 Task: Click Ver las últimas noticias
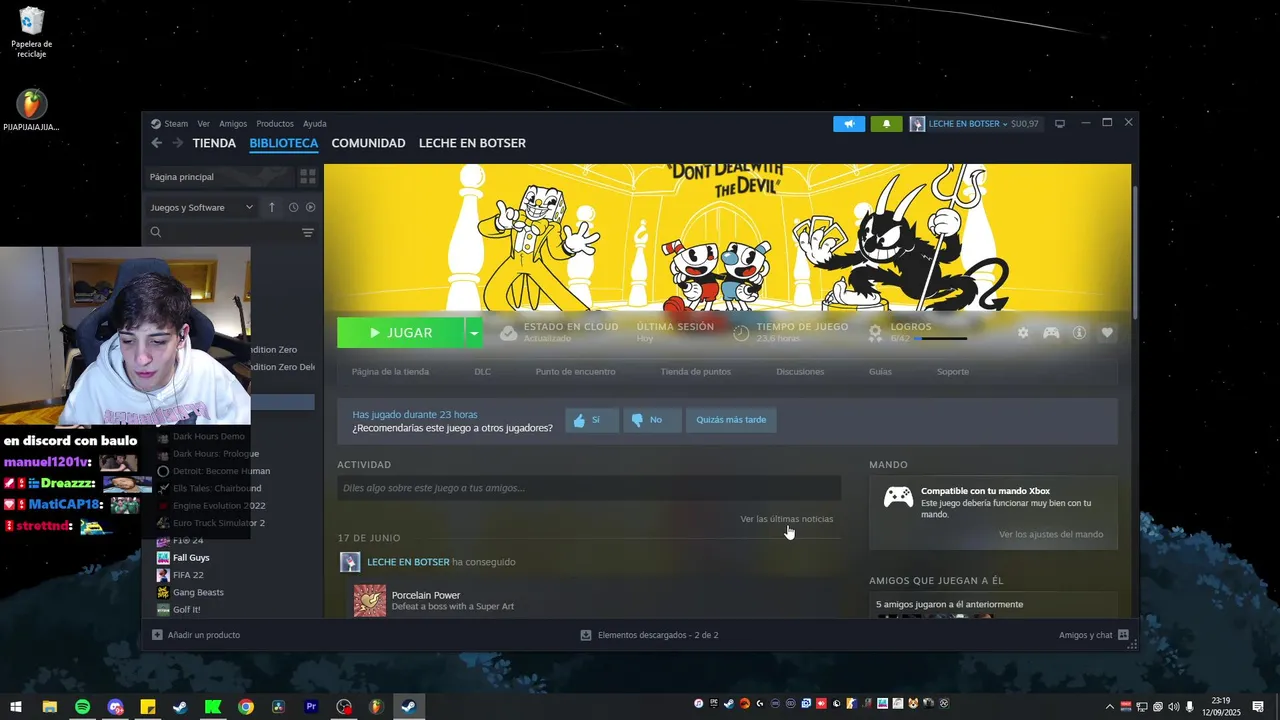click(x=787, y=519)
